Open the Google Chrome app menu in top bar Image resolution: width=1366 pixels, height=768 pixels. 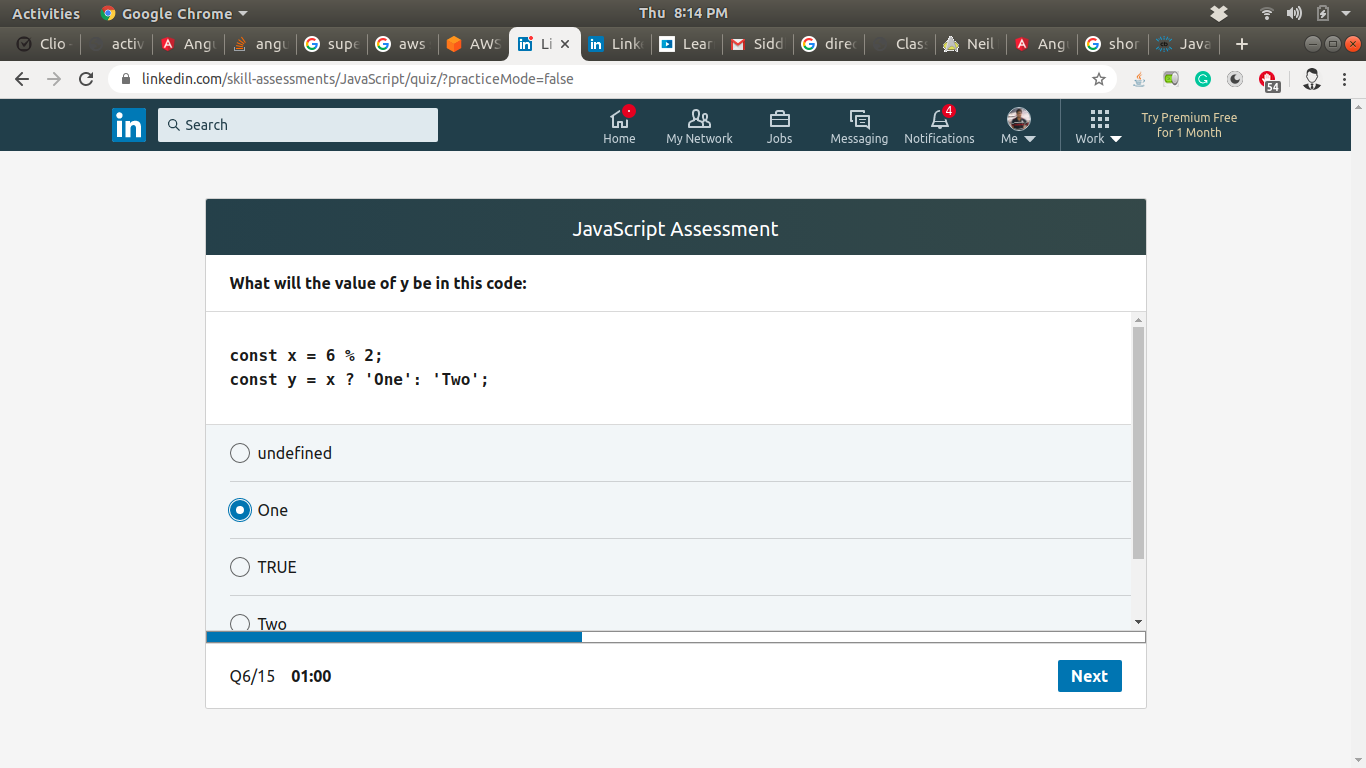point(174,13)
